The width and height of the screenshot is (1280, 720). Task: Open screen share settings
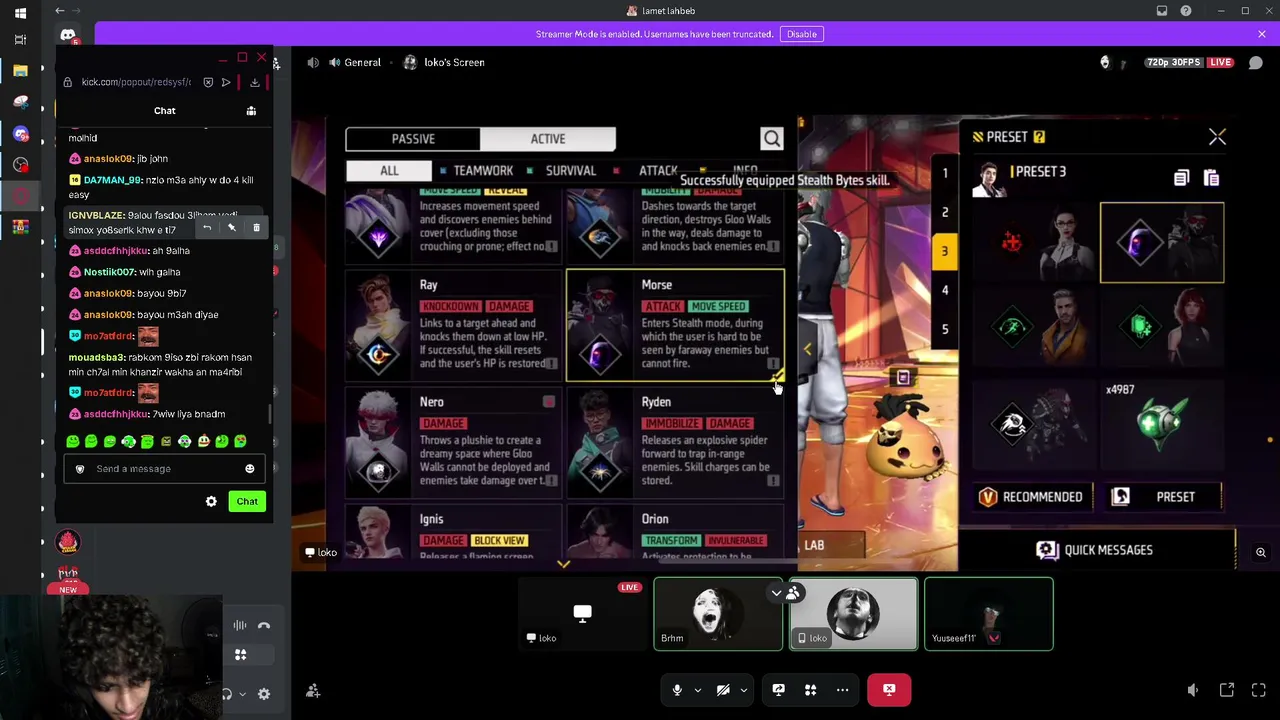(x=778, y=690)
